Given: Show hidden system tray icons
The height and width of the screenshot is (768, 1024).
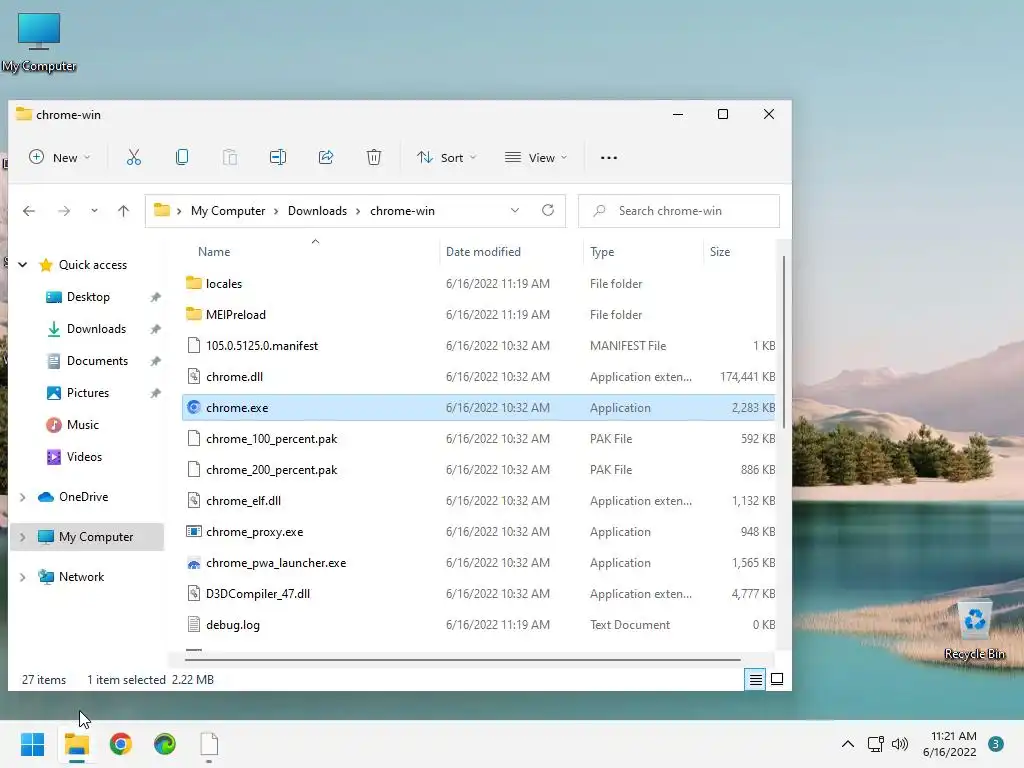Looking at the screenshot, I should click(x=848, y=744).
